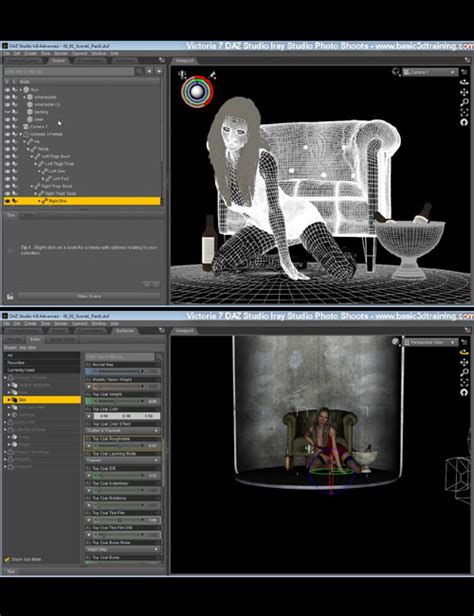
Task: Select the Favorites filter in Surfaces pane
Action: [x=42, y=363]
